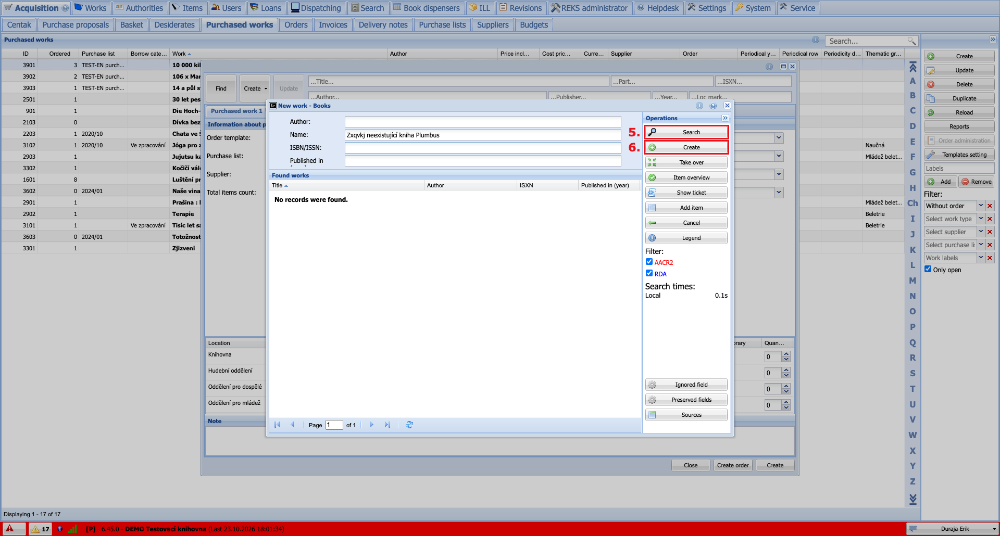Refresh the Found works list

coord(409,424)
